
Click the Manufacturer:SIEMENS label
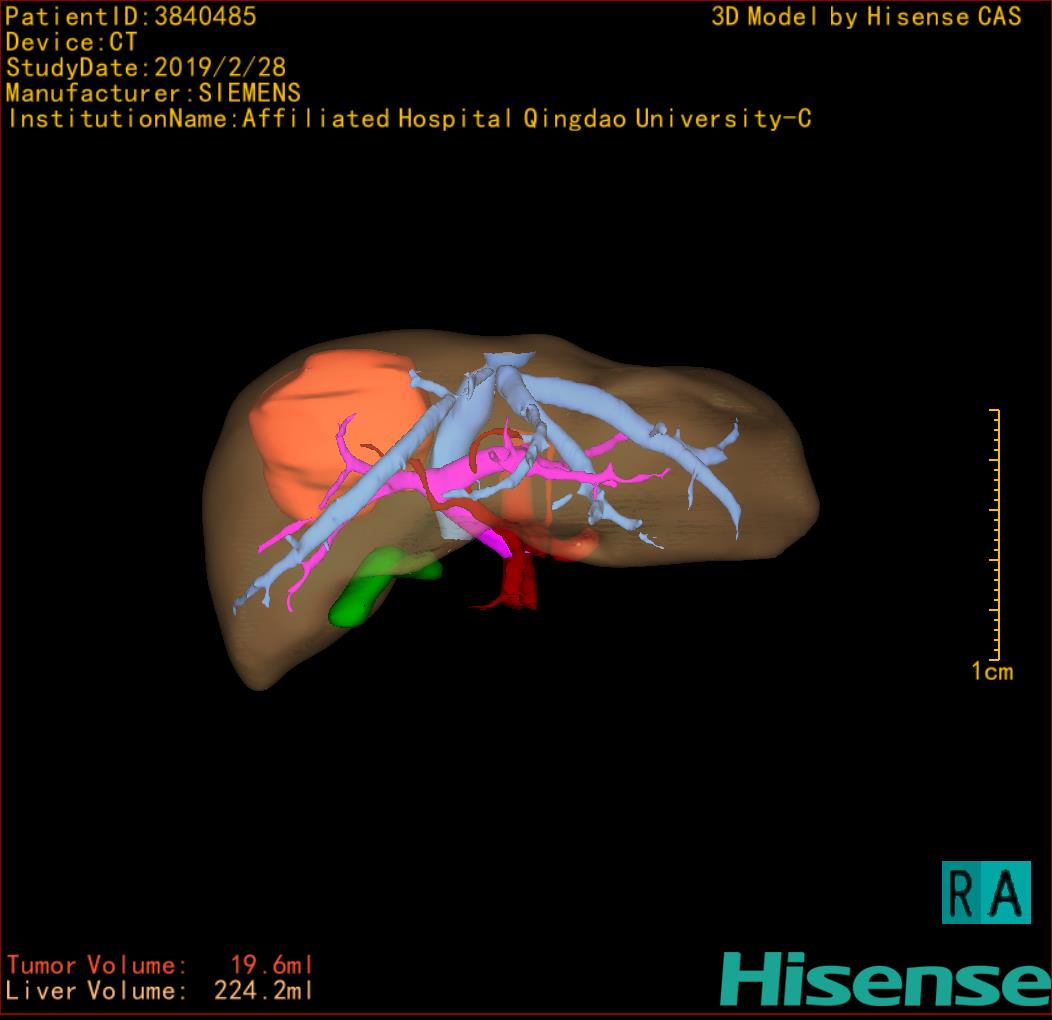pos(152,93)
